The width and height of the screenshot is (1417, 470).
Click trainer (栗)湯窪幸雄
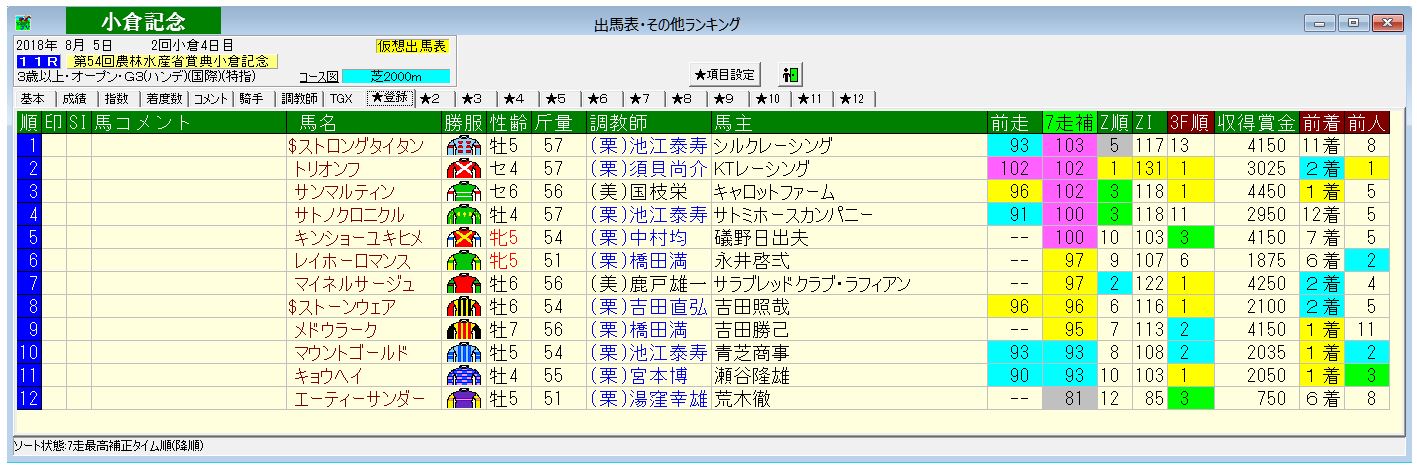click(648, 398)
